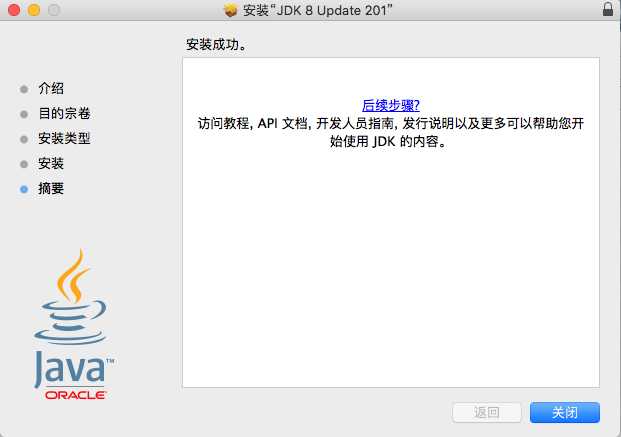Open the 后续步骤? link
The width and height of the screenshot is (621, 437).
pyautogui.click(x=391, y=105)
